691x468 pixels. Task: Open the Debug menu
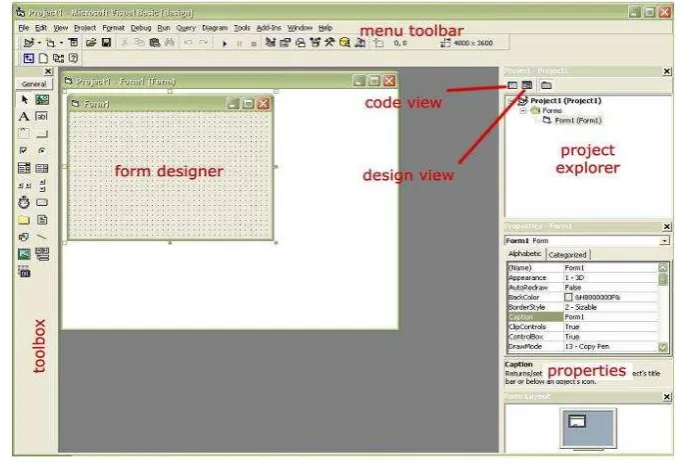pyautogui.click(x=141, y=28)
